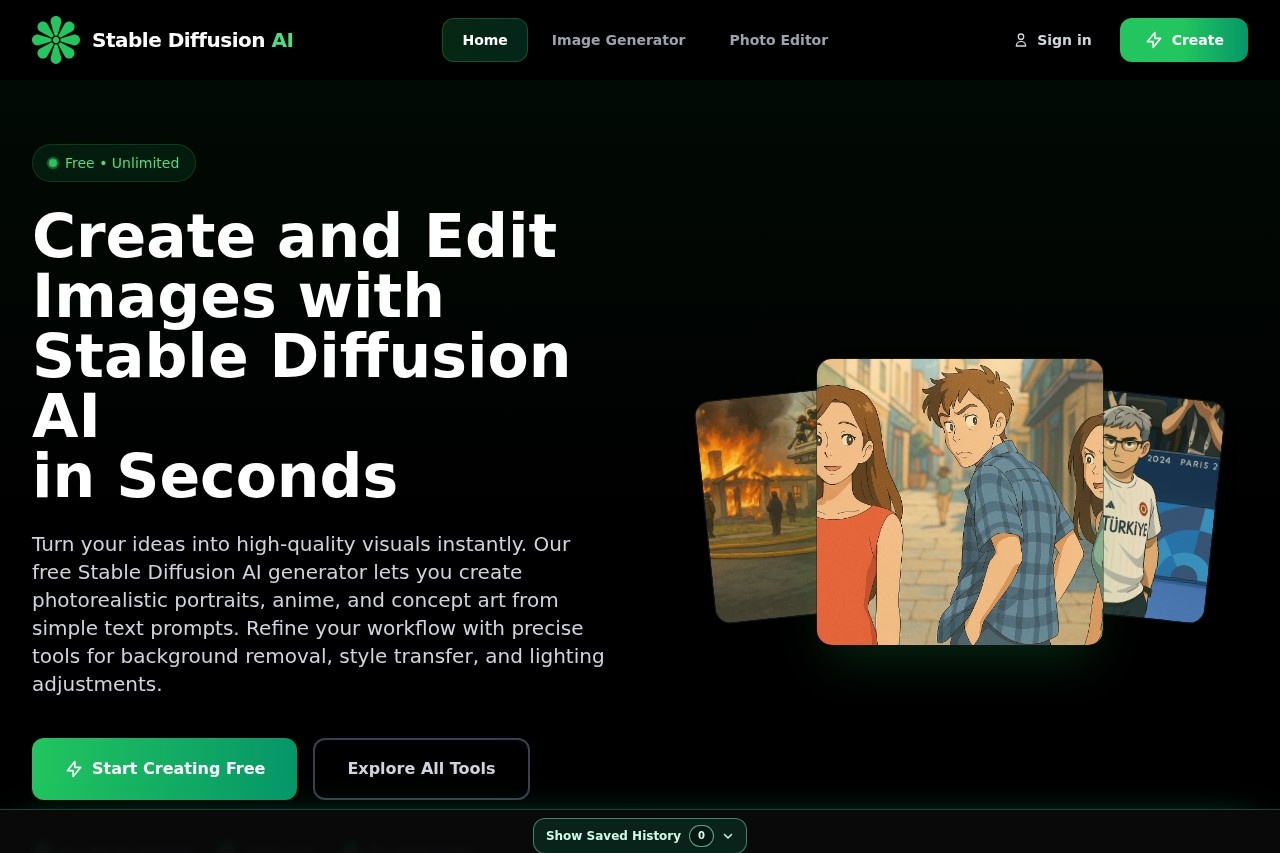The height and width of the screenshot is (853, 1280).
Task: Click the Start Creating Free label
Action: 178,769
